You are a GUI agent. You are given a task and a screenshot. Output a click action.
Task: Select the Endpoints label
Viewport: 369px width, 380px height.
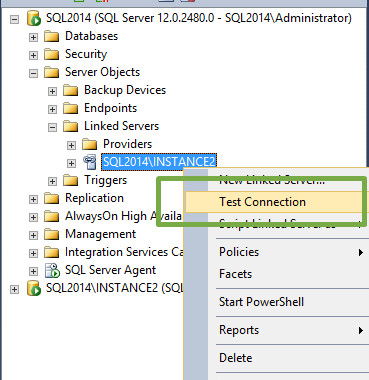[110, 108]
